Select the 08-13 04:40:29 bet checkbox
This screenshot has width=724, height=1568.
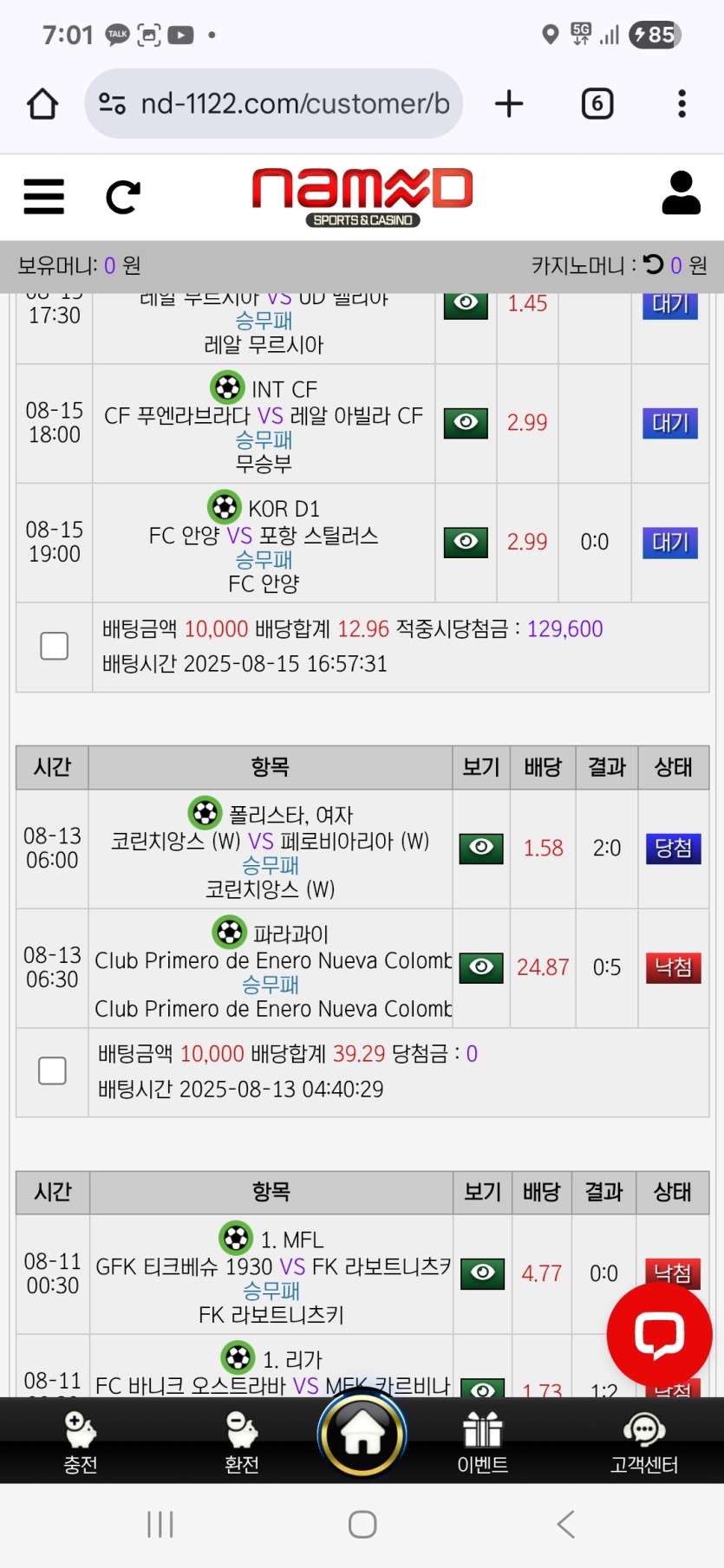[52, 1070]
